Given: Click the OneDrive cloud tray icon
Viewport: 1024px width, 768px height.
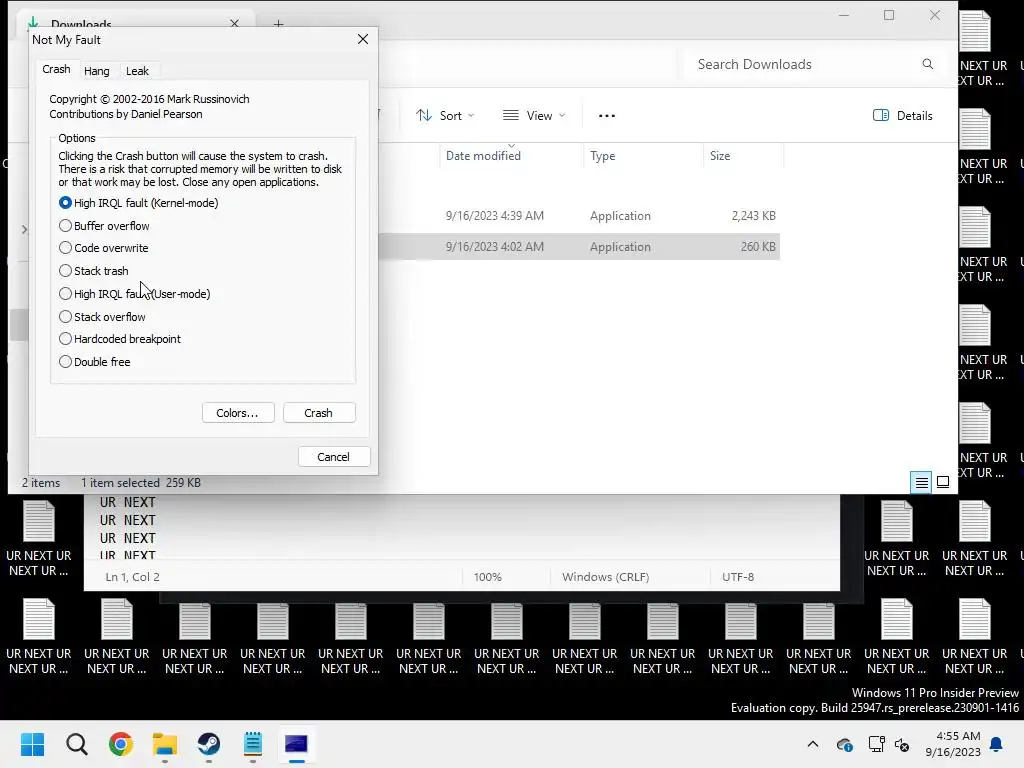Looking at the screenshot, I should tap(844, 744).
